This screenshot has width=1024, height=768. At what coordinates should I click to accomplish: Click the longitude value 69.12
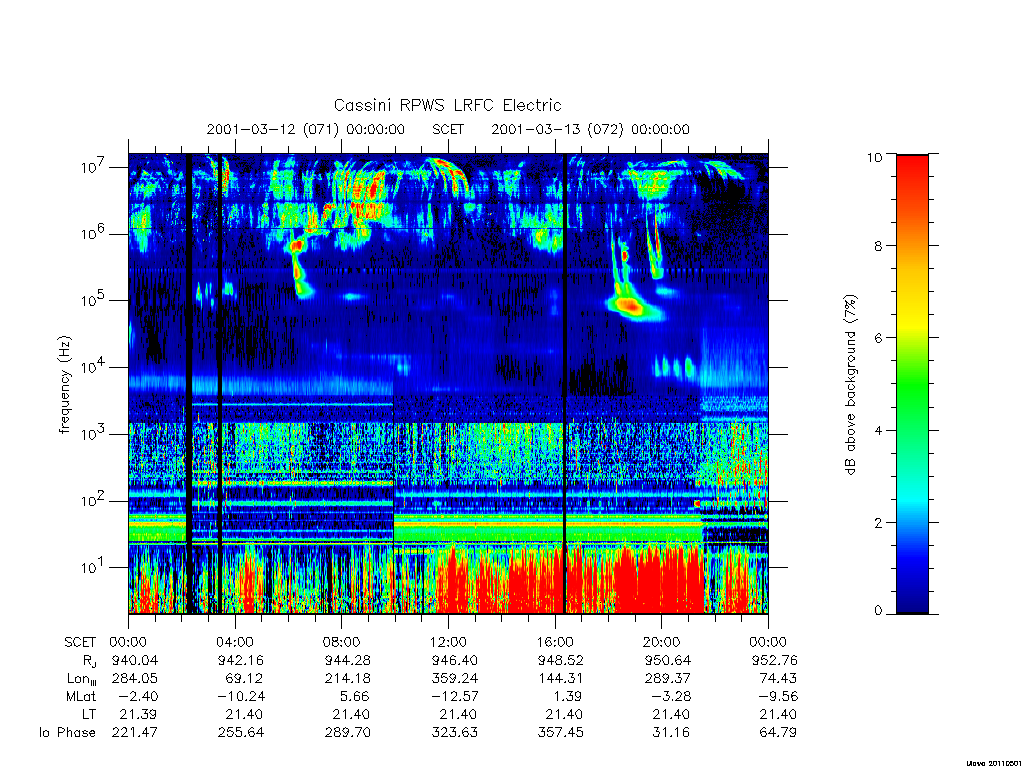(245, 679)
